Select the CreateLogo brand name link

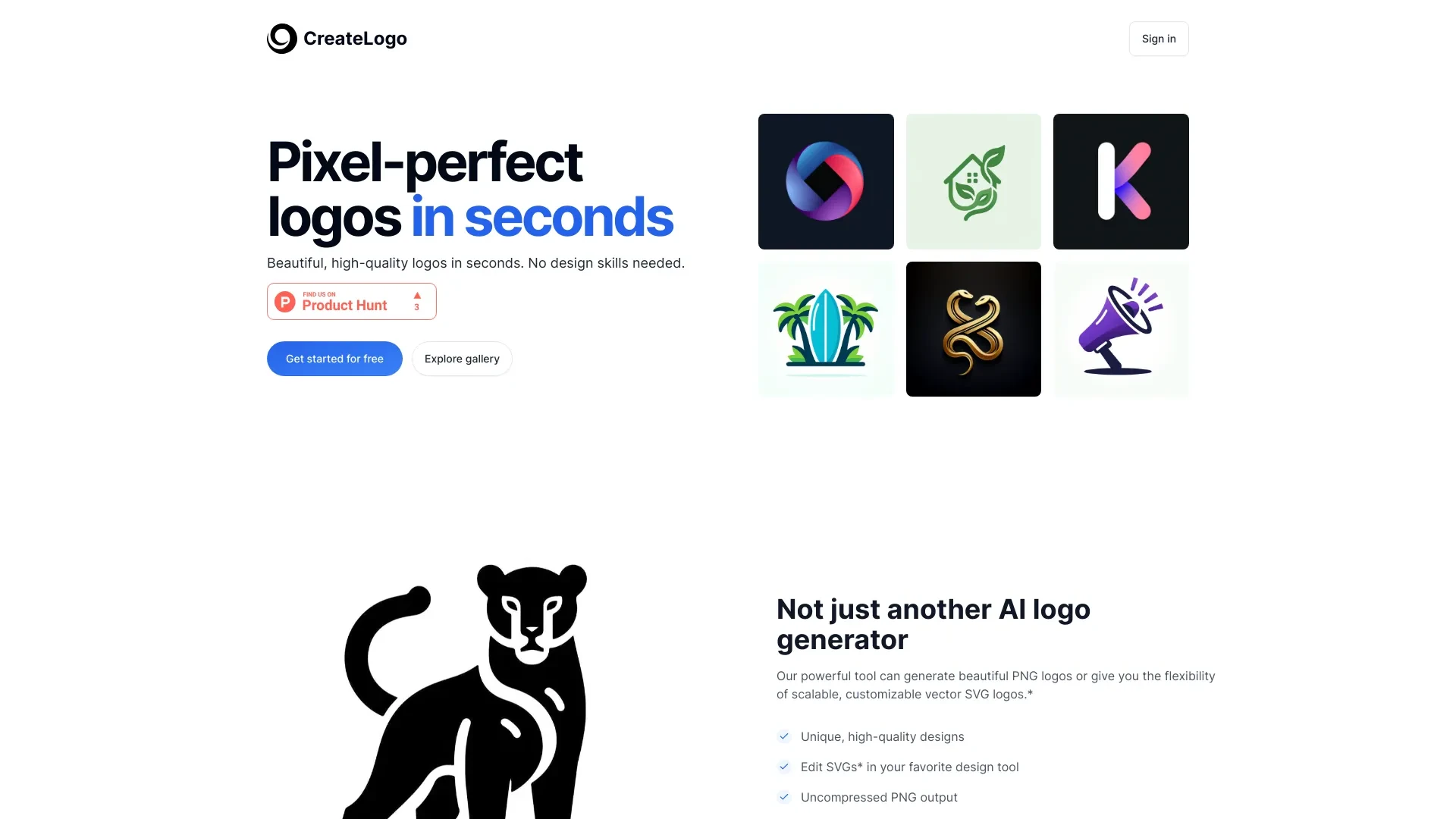[x=336, y=38]
